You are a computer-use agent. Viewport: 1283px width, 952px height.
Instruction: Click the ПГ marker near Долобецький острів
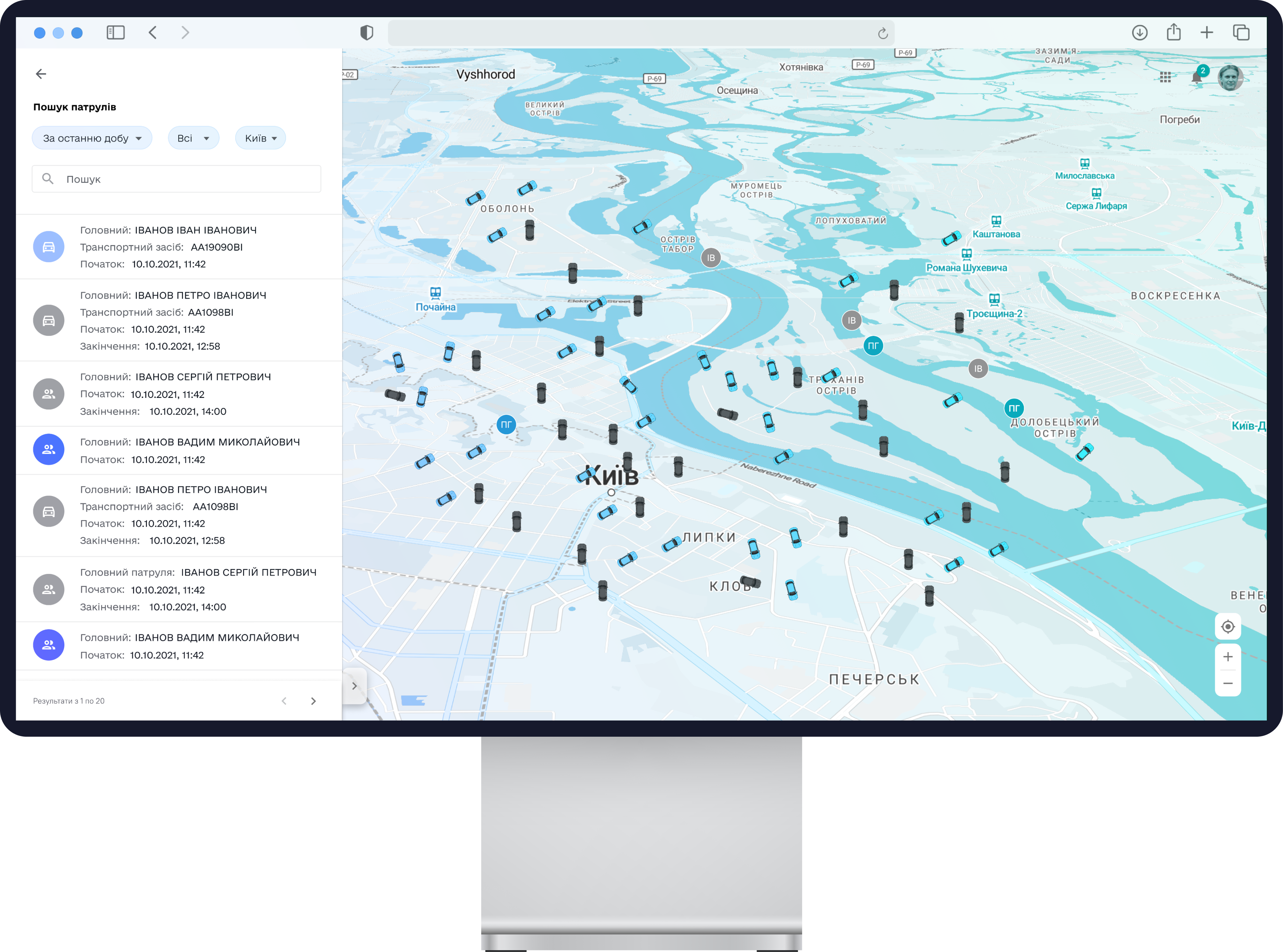click(1014, 408)
